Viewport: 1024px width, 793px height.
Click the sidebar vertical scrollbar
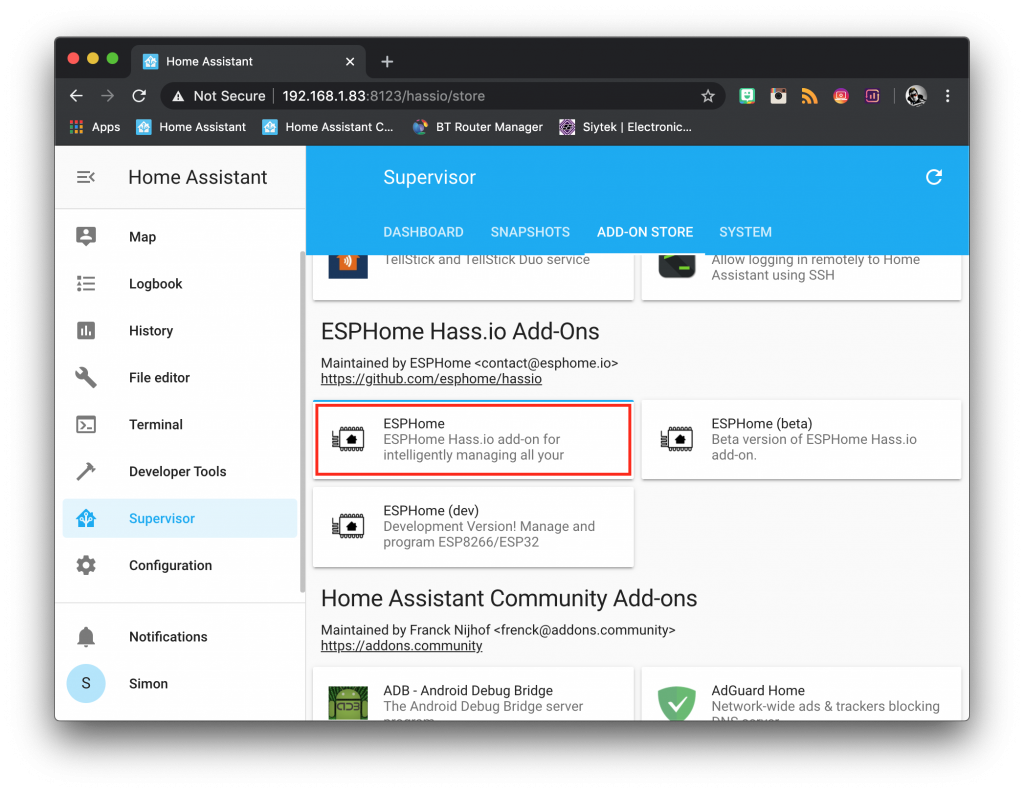tap(302, 421)
